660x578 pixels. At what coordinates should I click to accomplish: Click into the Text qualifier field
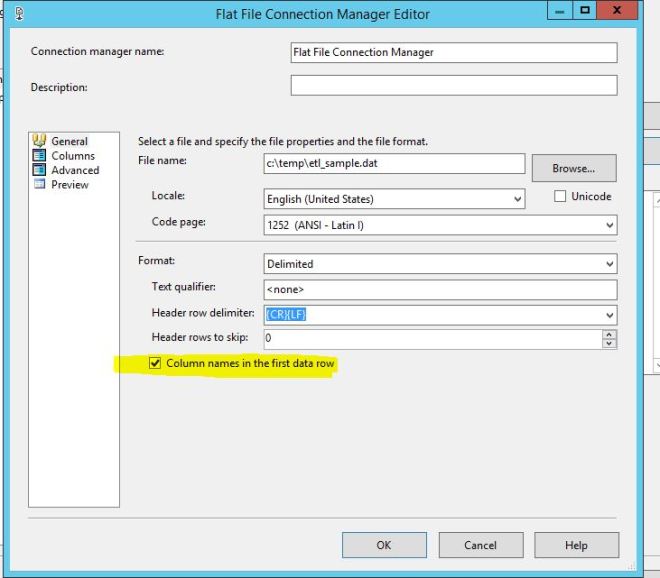[440, 290]
